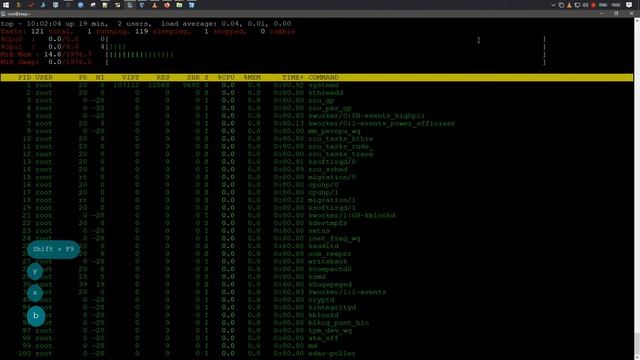Viewport: 640px width, 360px height.
Task: Click the TIME+ column header
Action: click(293, 77)
